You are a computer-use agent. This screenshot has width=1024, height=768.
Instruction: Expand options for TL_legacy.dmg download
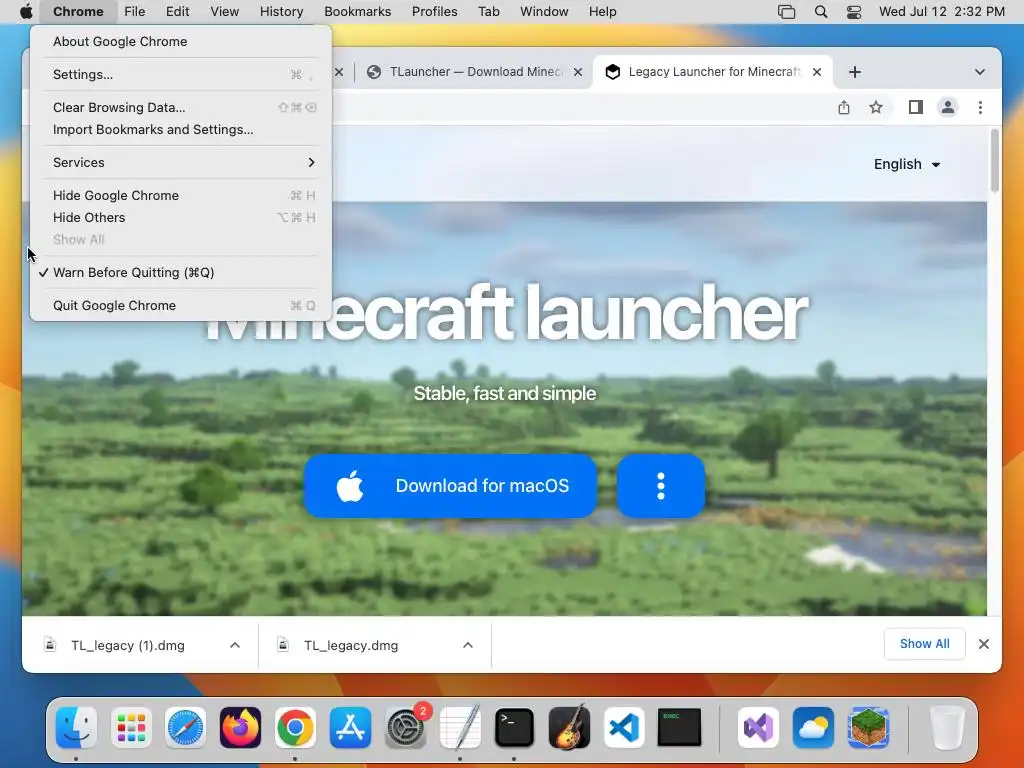[x=468, y=645]
